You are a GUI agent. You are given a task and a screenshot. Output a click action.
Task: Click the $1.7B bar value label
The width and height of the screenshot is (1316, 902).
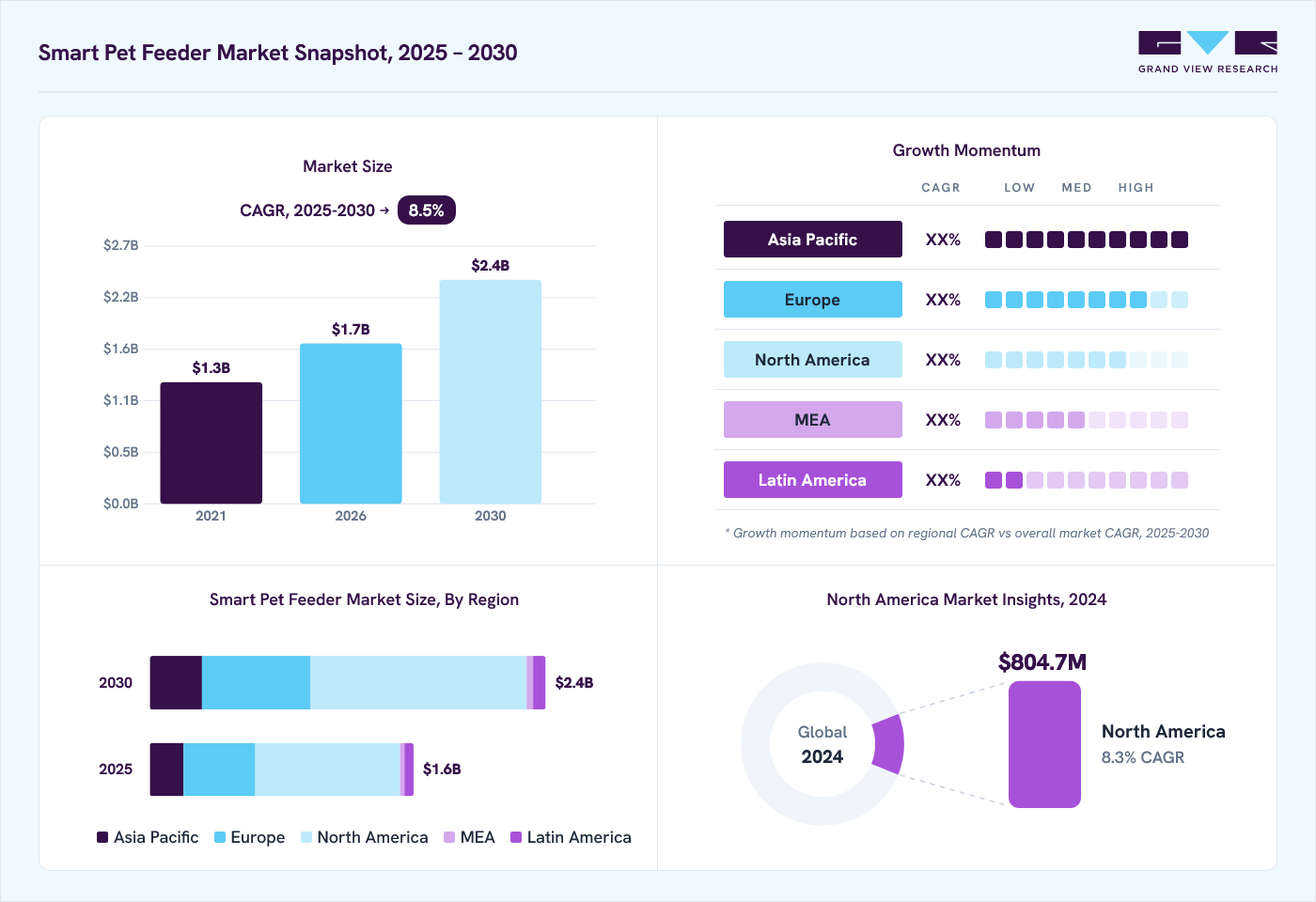tap(351, 330)
